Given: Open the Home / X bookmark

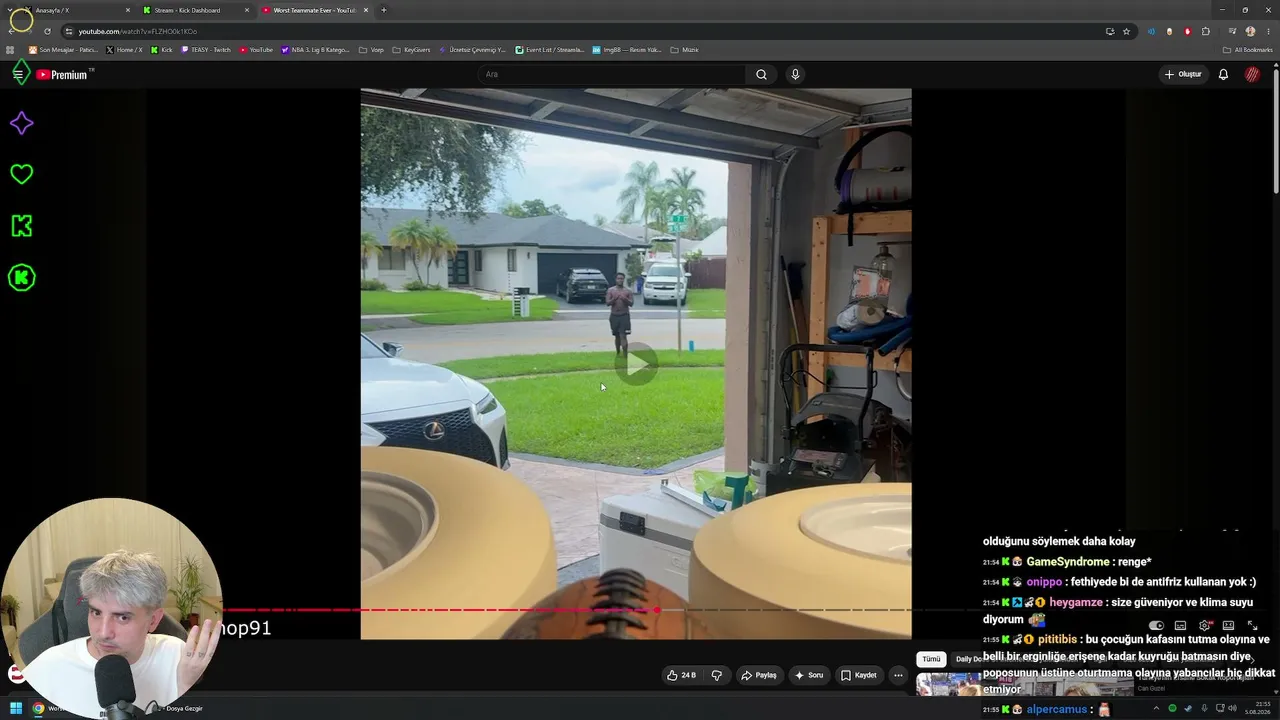Looking at the screenshot, I should pos(124,50).
